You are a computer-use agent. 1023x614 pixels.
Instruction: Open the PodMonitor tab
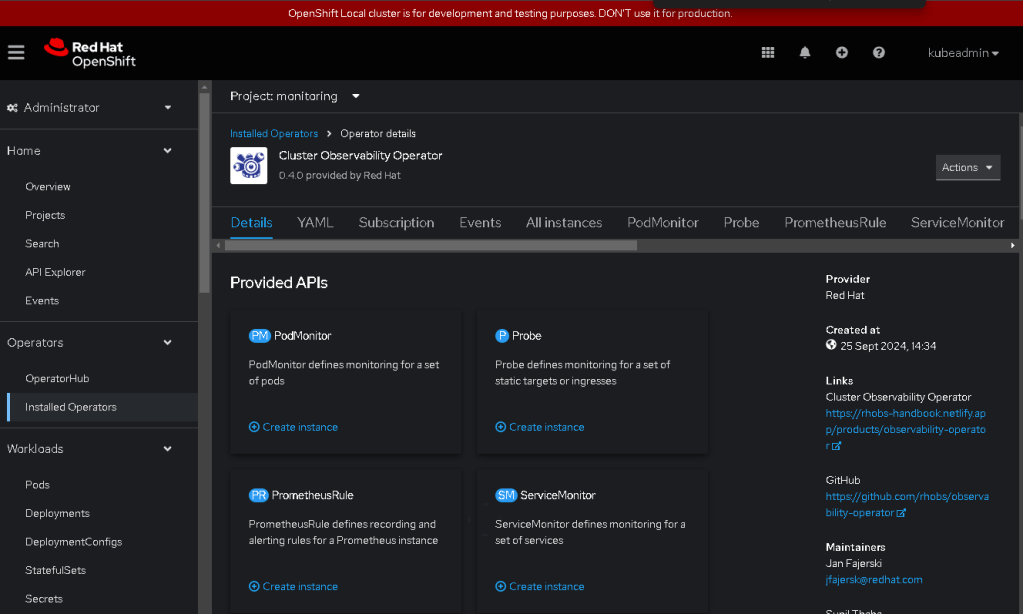[663, 223]
